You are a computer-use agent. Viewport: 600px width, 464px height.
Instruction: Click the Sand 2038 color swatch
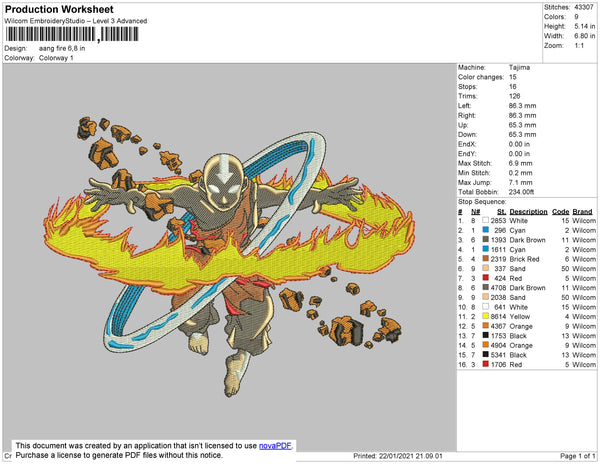[x=486, y=297]
